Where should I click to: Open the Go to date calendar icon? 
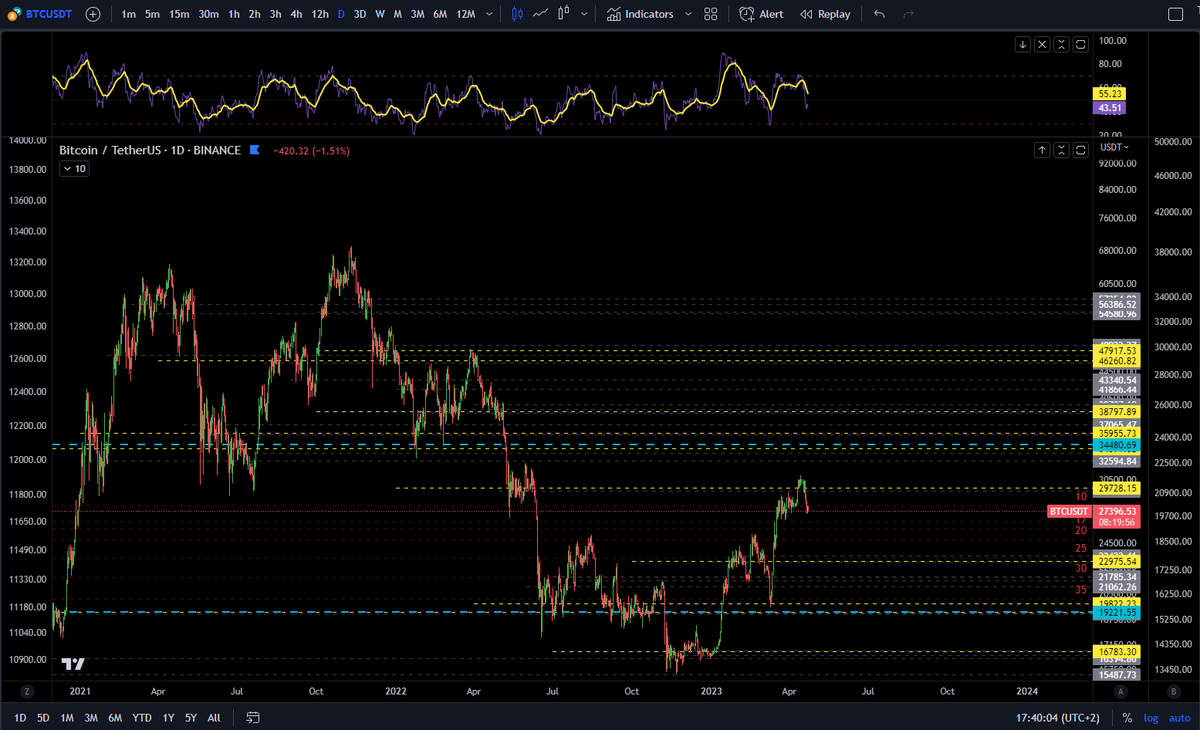[x=253, y=717]
